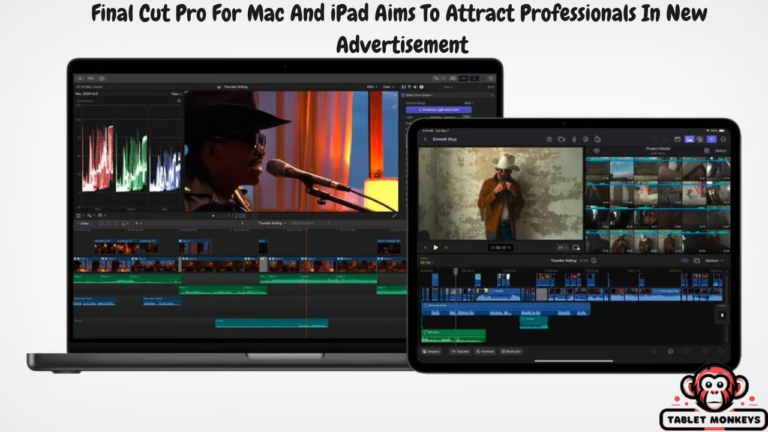This screenshot has width=768, height=432.
Task: Go back using iPad project back chevron
Action: pyautogui.click(x=425, y=140)
